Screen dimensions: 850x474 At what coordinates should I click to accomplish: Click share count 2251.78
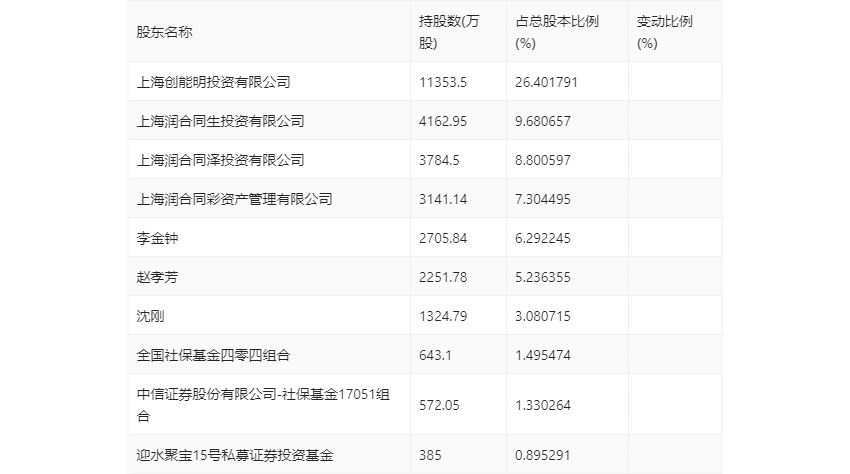pos(443,277)
